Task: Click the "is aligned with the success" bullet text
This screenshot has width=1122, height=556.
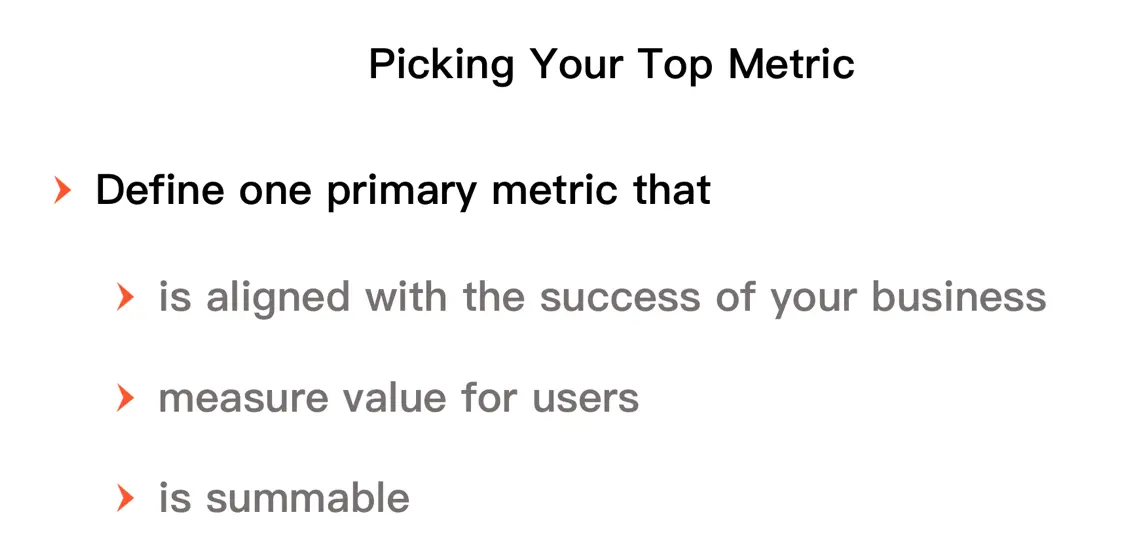Action: click(602, 297)
